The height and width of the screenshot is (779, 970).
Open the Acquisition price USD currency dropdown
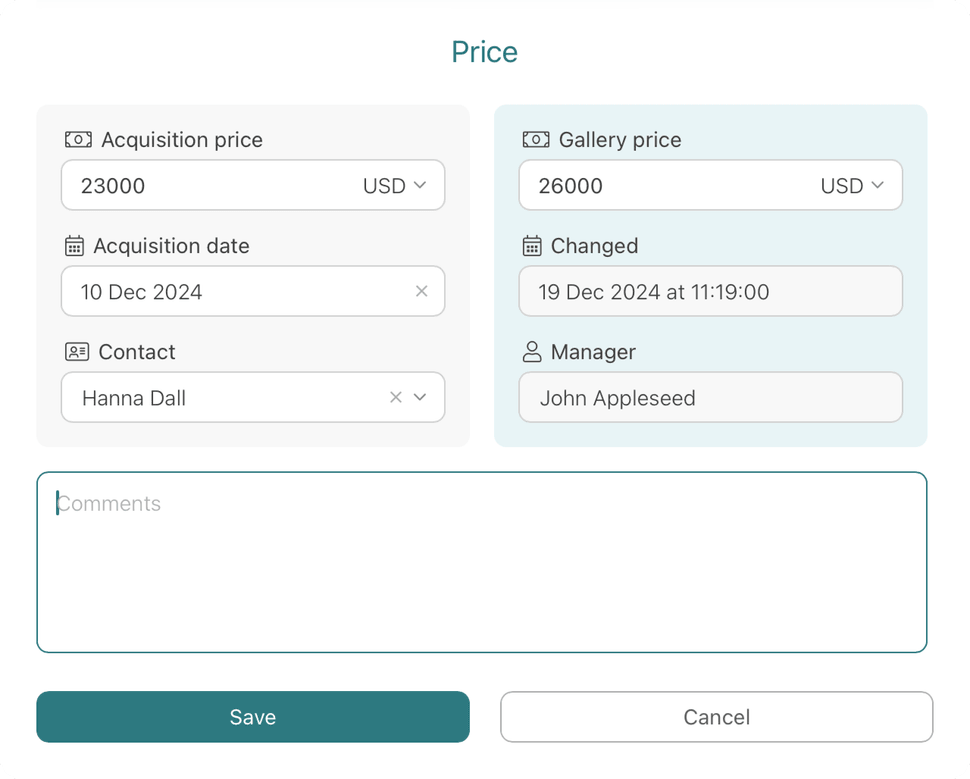[395, 186]
